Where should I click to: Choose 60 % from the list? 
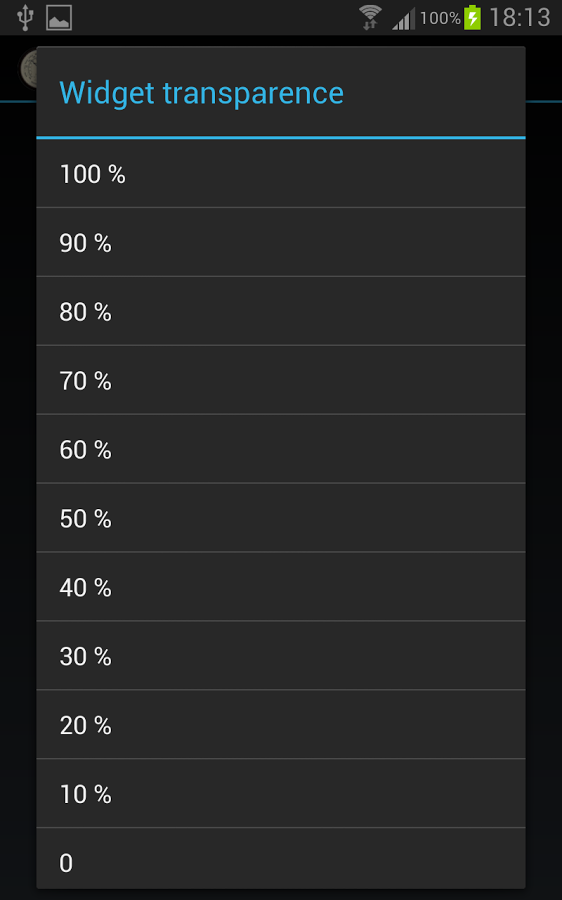point(281,449)
